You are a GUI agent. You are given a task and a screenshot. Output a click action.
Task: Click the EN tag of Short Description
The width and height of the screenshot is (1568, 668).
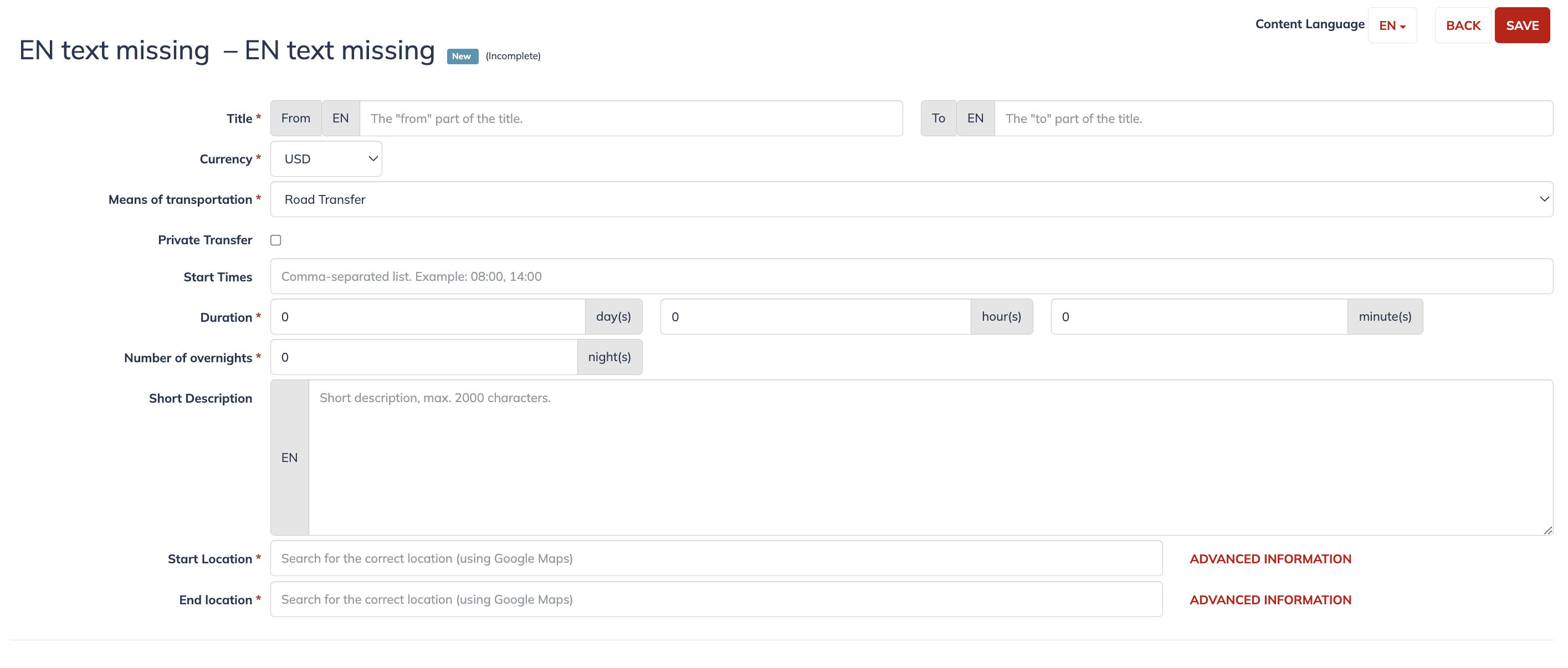pos(289,458)
